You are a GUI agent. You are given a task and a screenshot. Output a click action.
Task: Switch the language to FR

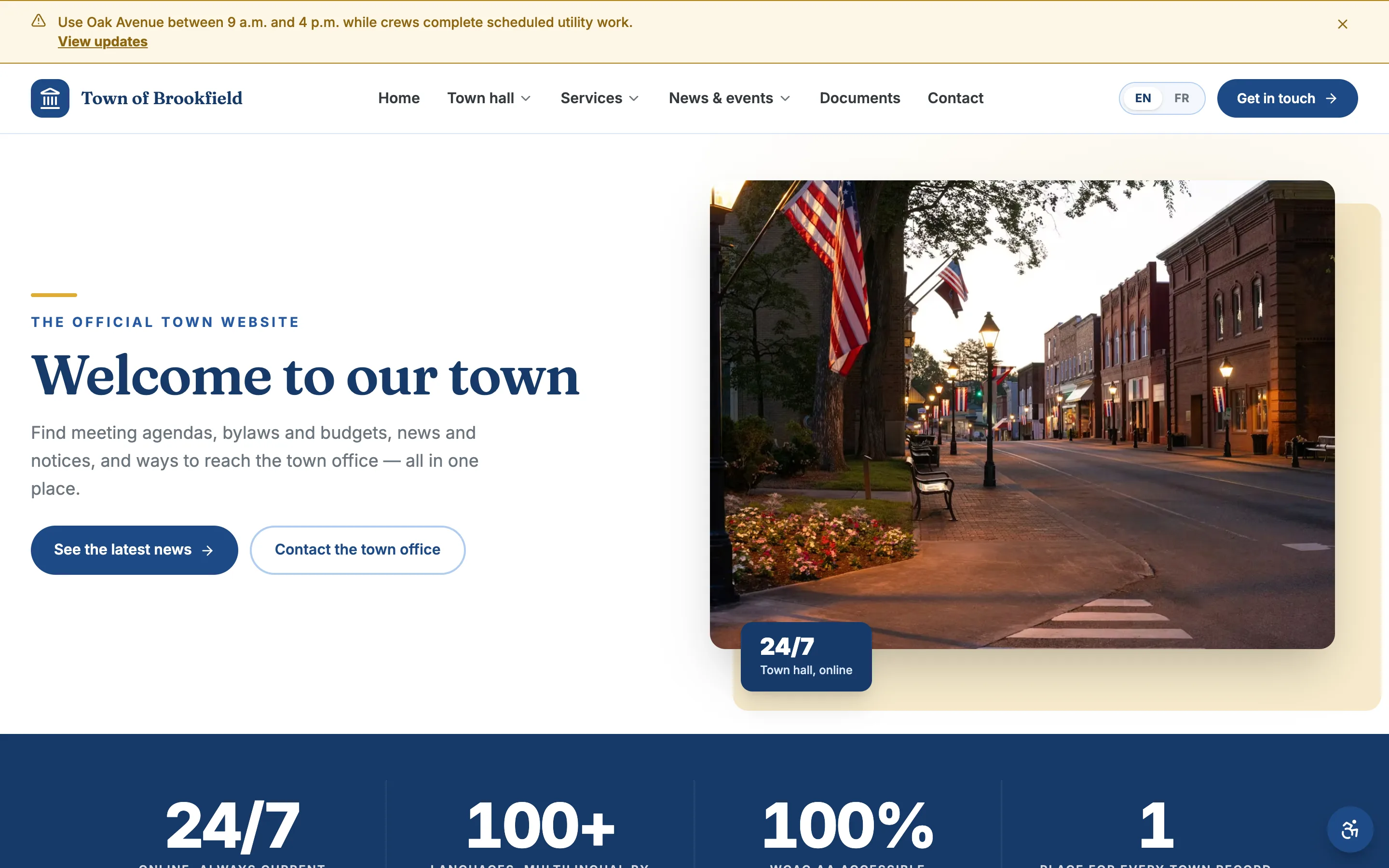pos(1181,98)
